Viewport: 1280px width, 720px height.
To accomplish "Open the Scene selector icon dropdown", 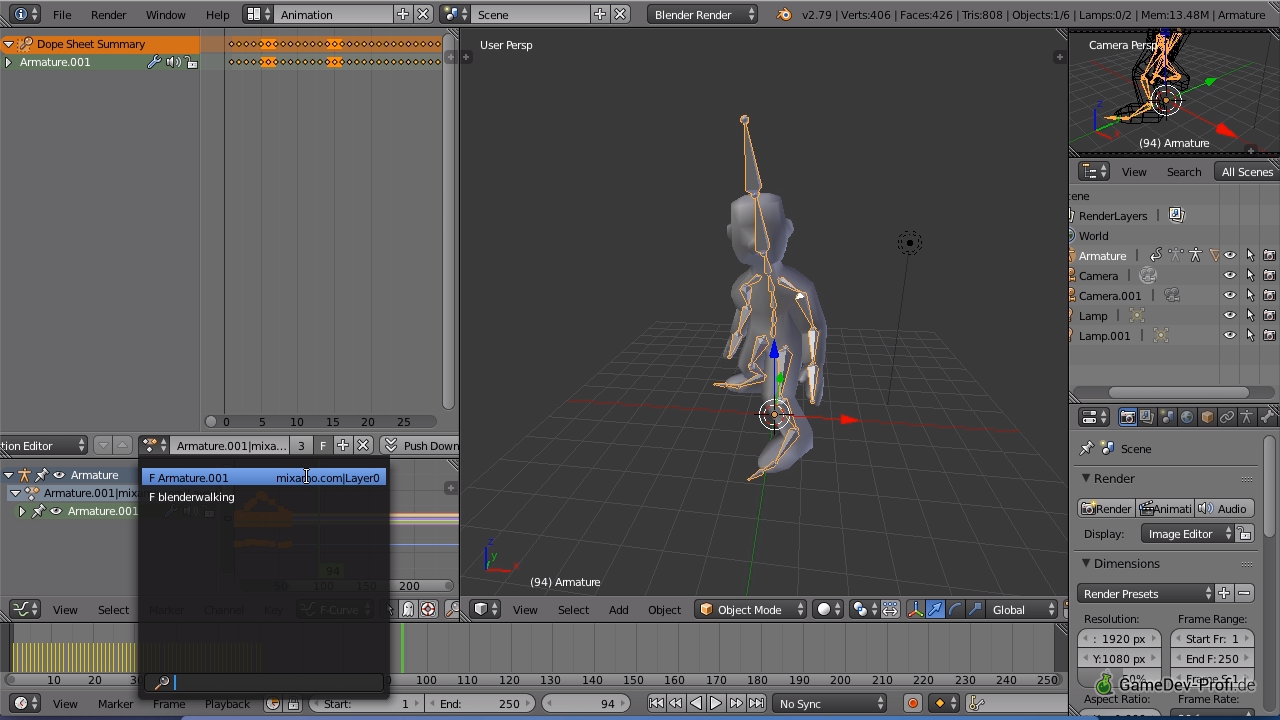I will tap(455, 15).
